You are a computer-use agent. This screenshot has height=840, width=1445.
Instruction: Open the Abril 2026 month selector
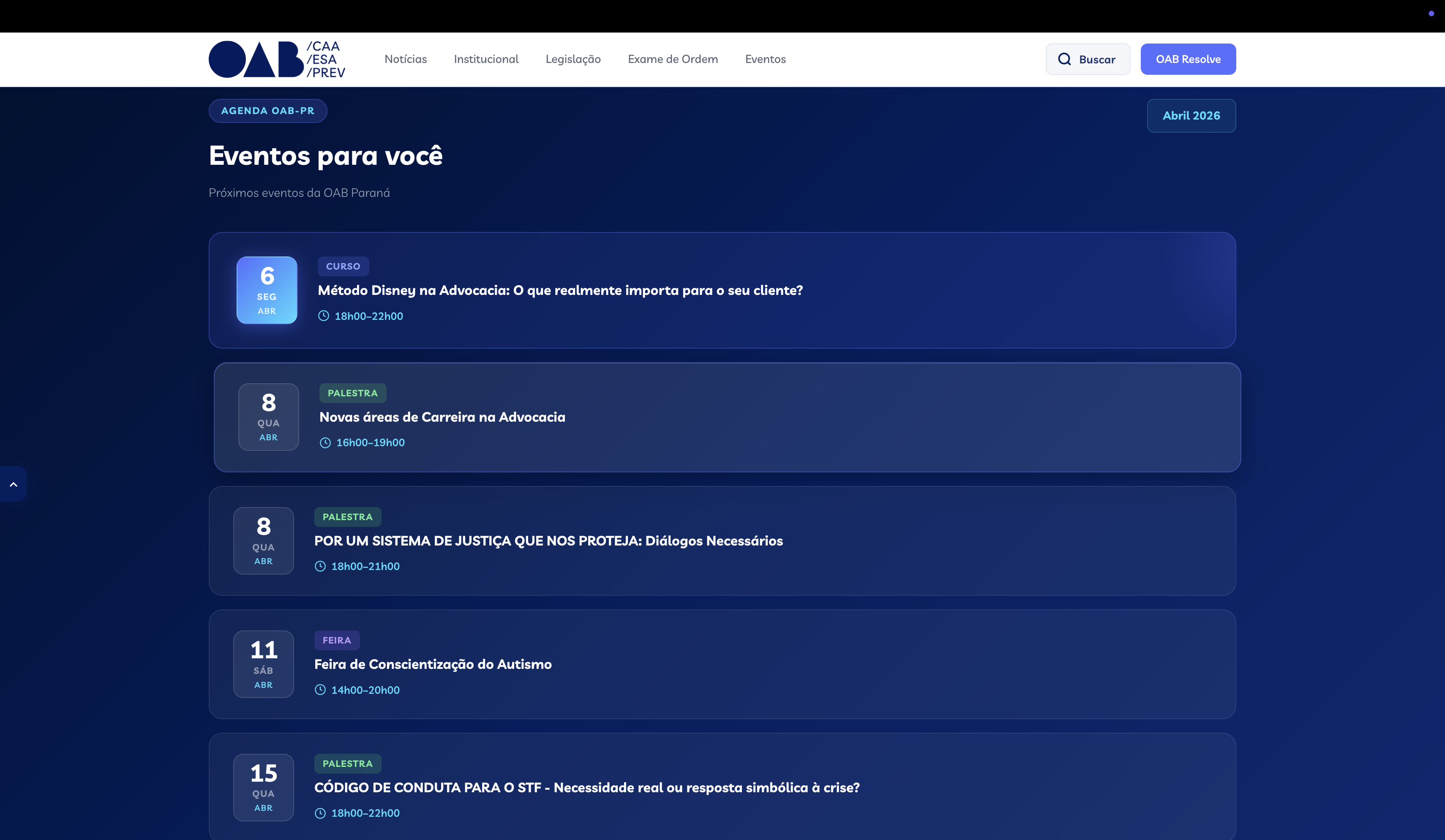1191,115
